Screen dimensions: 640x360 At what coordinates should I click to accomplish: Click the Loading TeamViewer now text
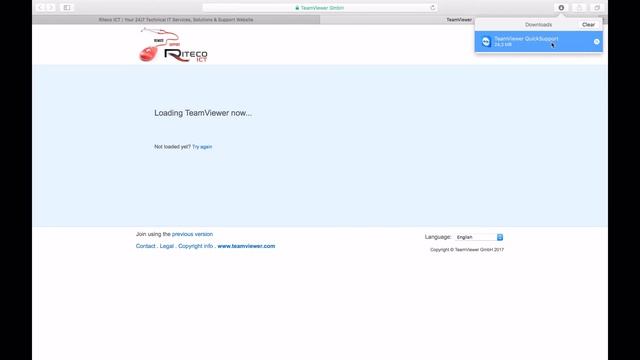[203, 113]
